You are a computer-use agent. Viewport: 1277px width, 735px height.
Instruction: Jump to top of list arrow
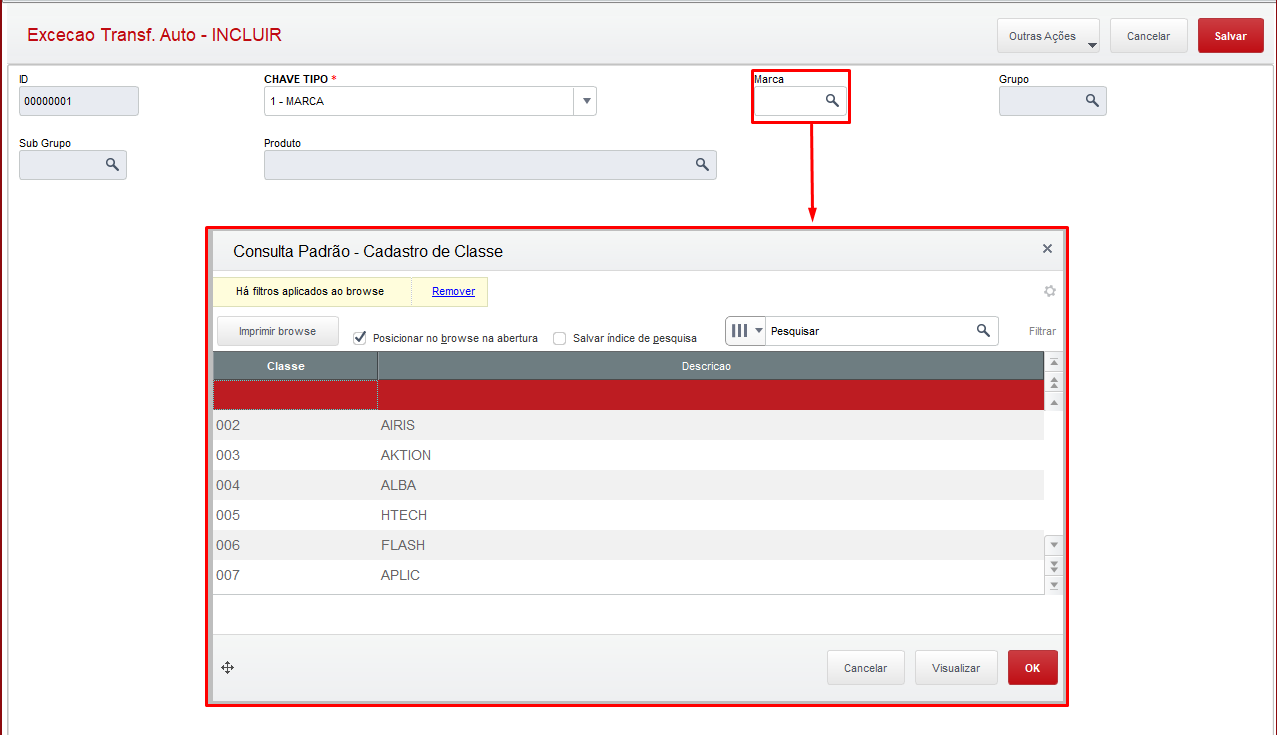(x=1053, y=362)
